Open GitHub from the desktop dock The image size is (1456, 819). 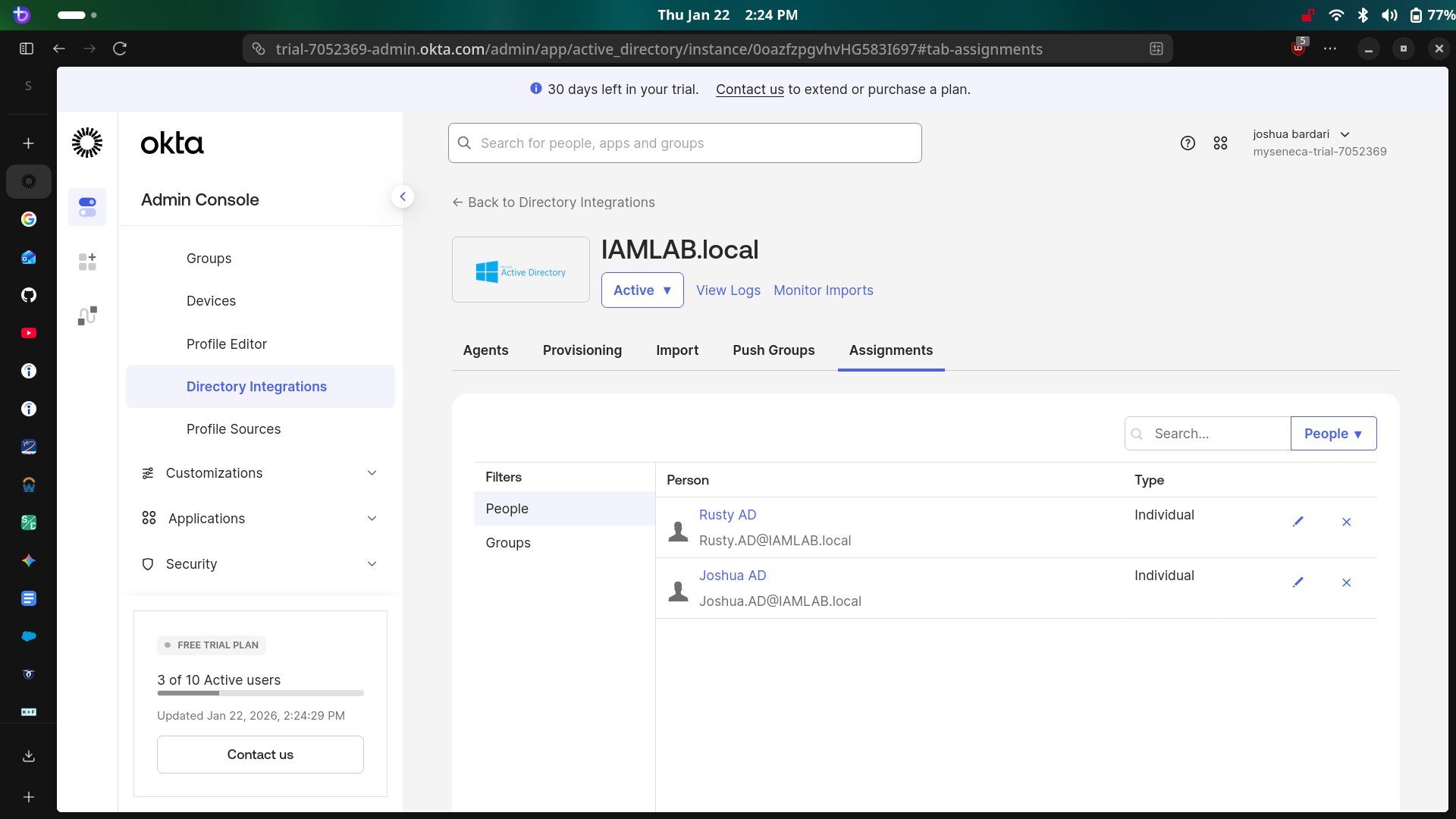point(28,294)
